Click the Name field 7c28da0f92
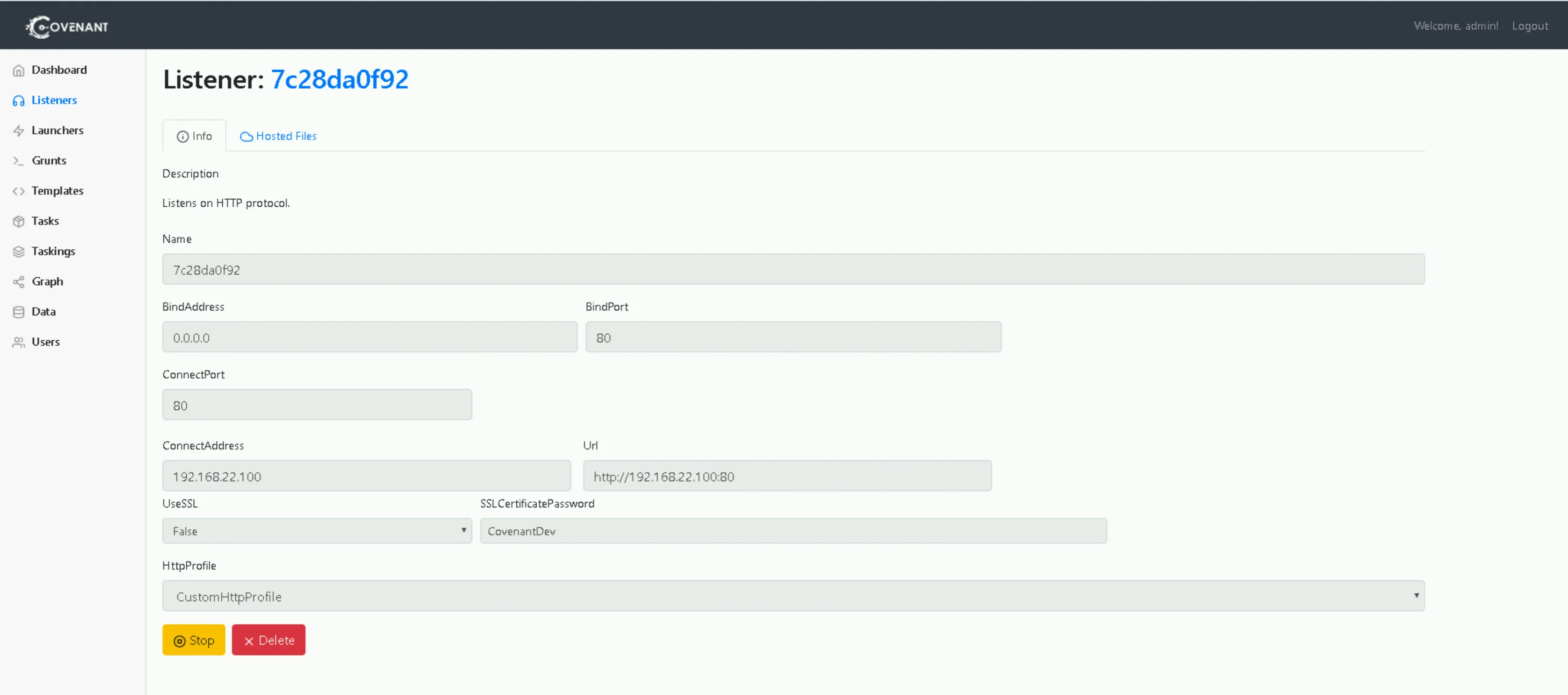Image resolution: width=1568 pixels, height=695 pixels. pos(793,269)
